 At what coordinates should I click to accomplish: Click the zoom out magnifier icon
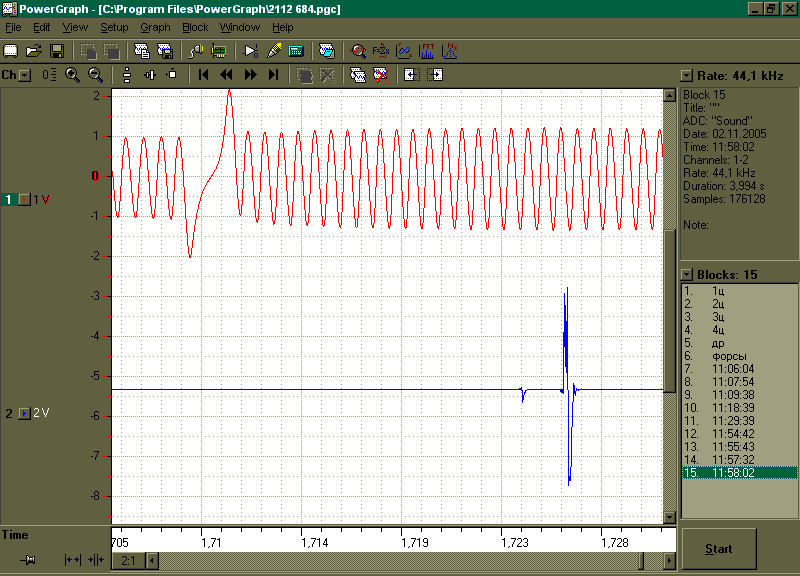click(95, 75)
